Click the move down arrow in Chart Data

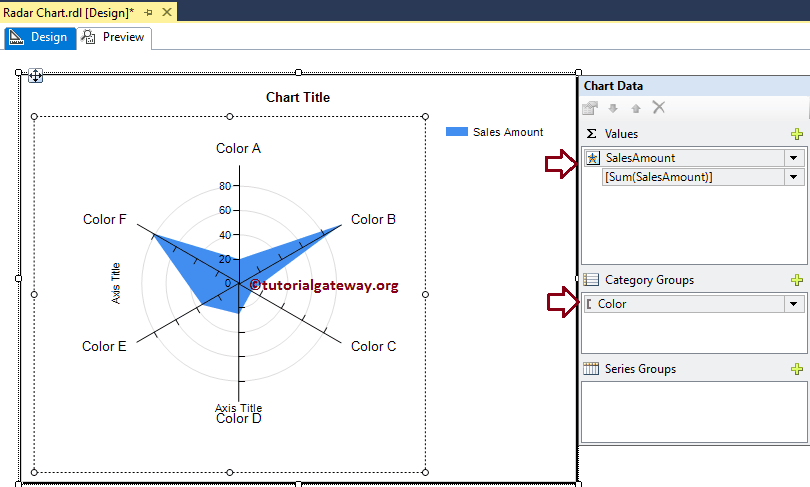tap(613, 108)
